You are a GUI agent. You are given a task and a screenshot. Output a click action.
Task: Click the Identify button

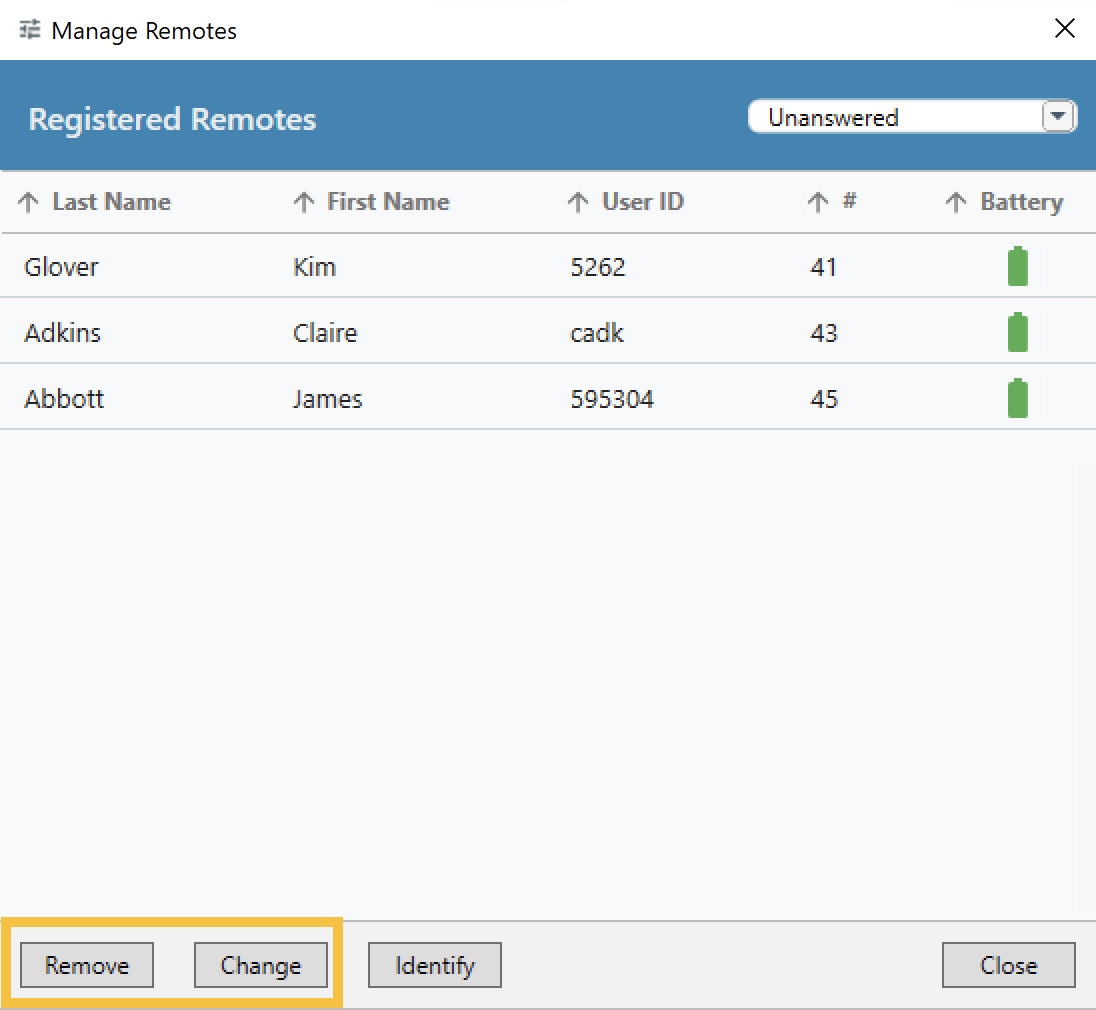point(434,966)
